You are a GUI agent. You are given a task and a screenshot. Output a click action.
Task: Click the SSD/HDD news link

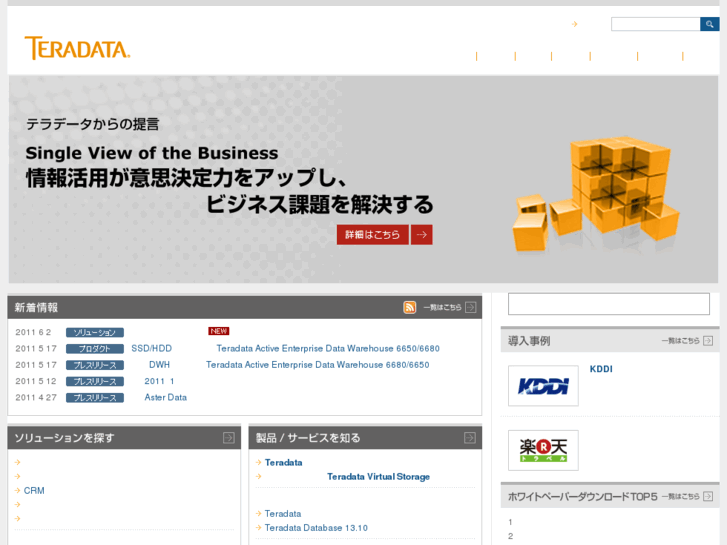click(152, 348)
